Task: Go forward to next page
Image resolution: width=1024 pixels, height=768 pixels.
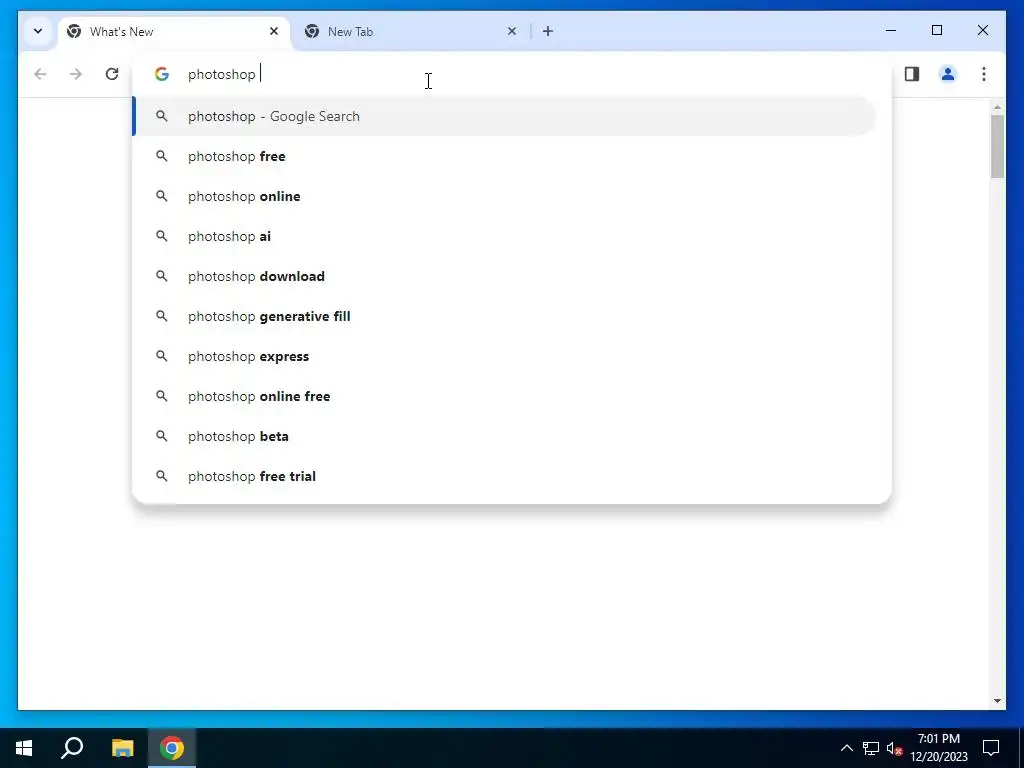Action: [x=76, y=74]
